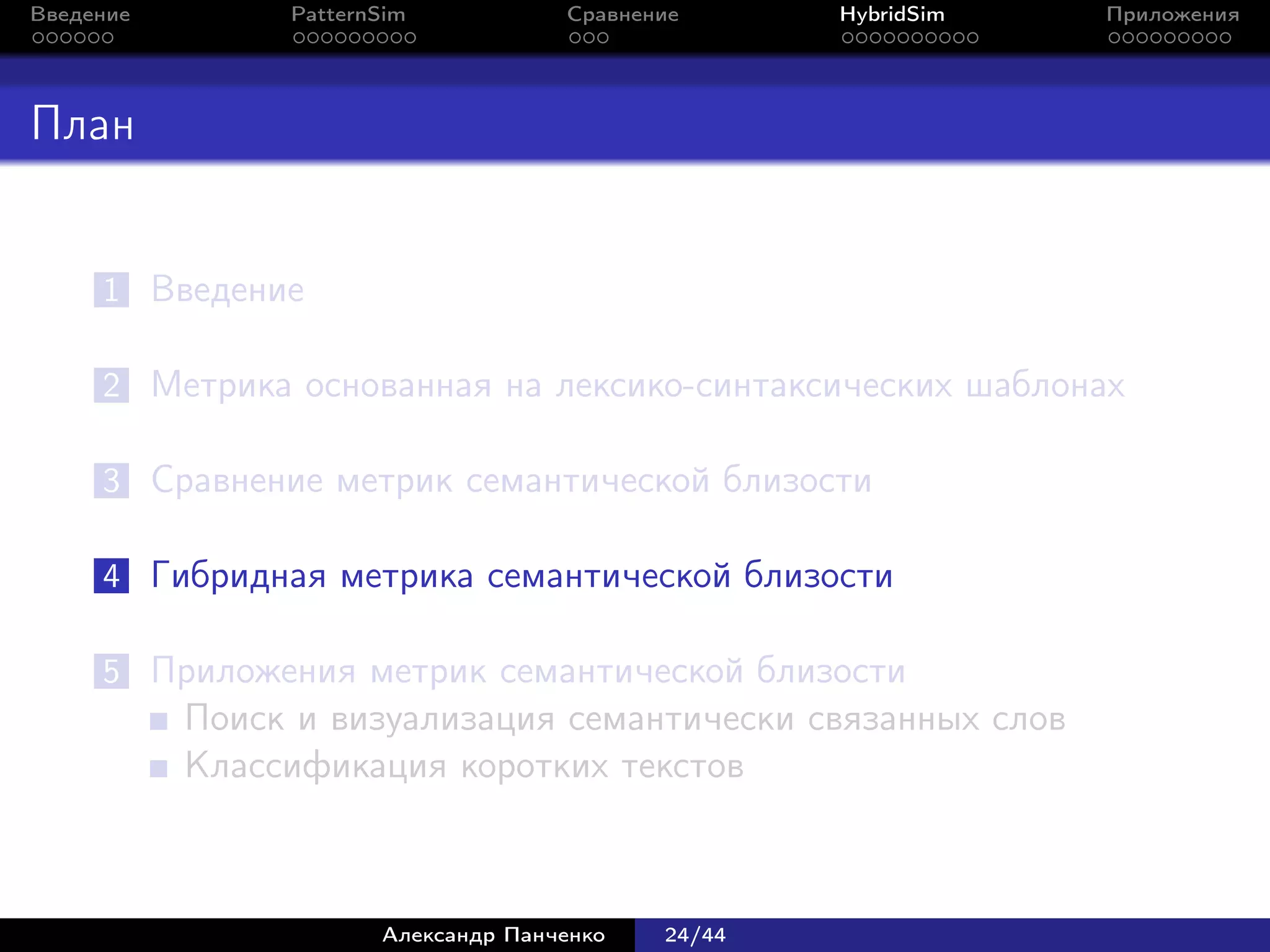This screenshot has height=952, width=1270.
Task: Select highlighted item Гибридная метрика семантической близости
Action: point(522,576)
